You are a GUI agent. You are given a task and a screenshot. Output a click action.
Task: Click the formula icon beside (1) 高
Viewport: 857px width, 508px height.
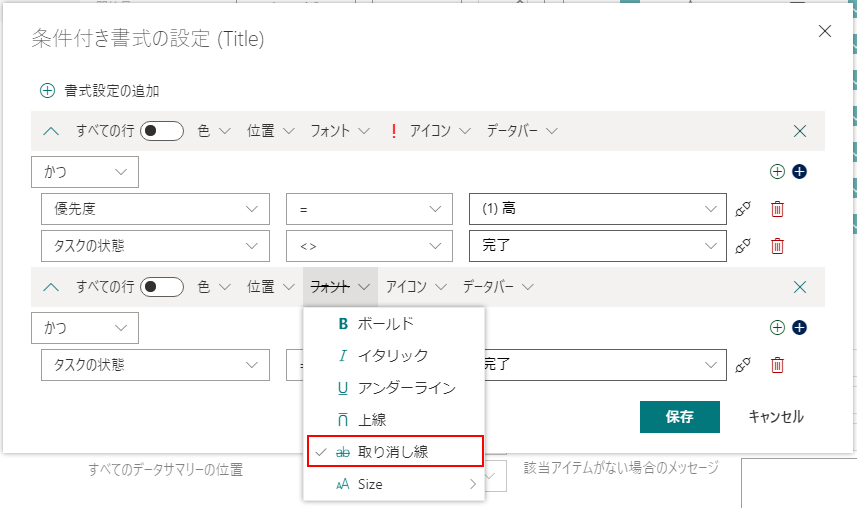[x=742, y=209]
